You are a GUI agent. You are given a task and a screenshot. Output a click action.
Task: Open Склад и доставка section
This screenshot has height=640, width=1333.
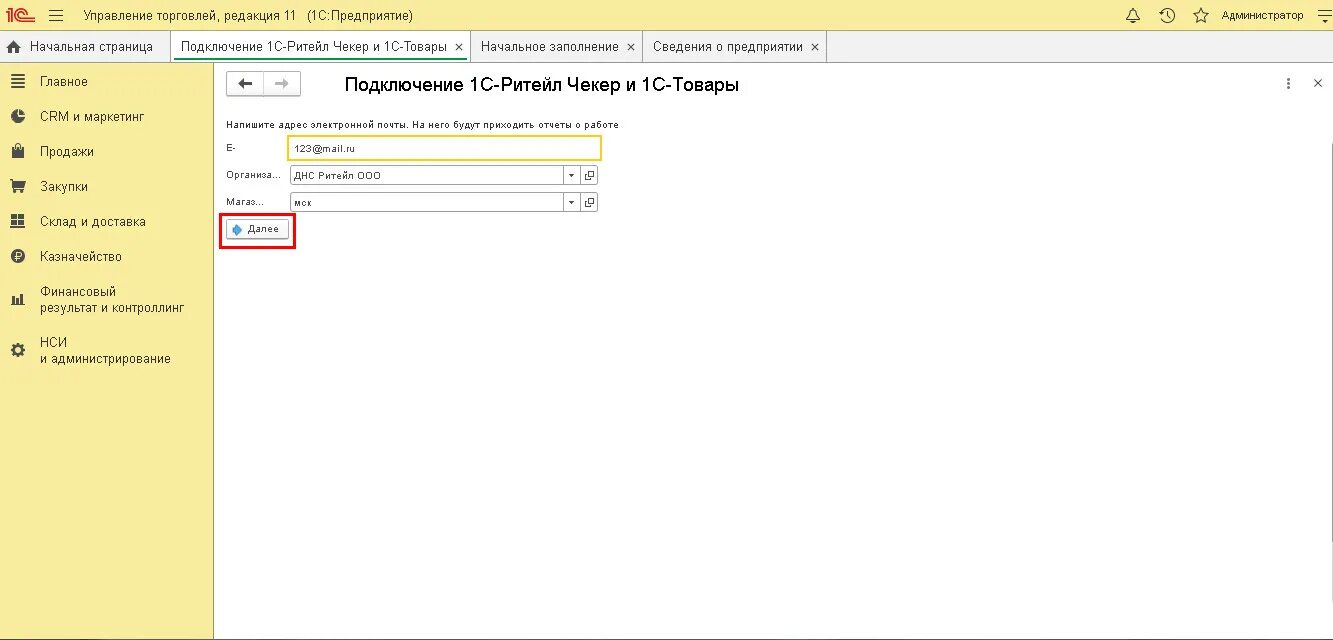tap(93, 222)
